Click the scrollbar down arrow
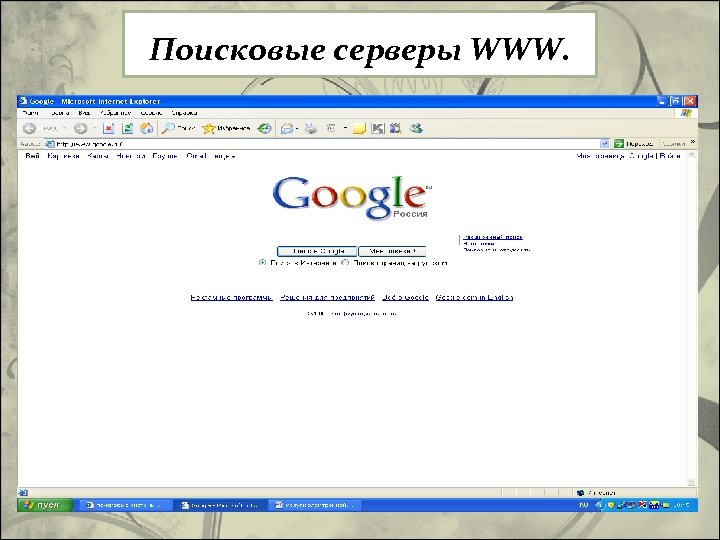The image size is (720, 540). (692, 482)
